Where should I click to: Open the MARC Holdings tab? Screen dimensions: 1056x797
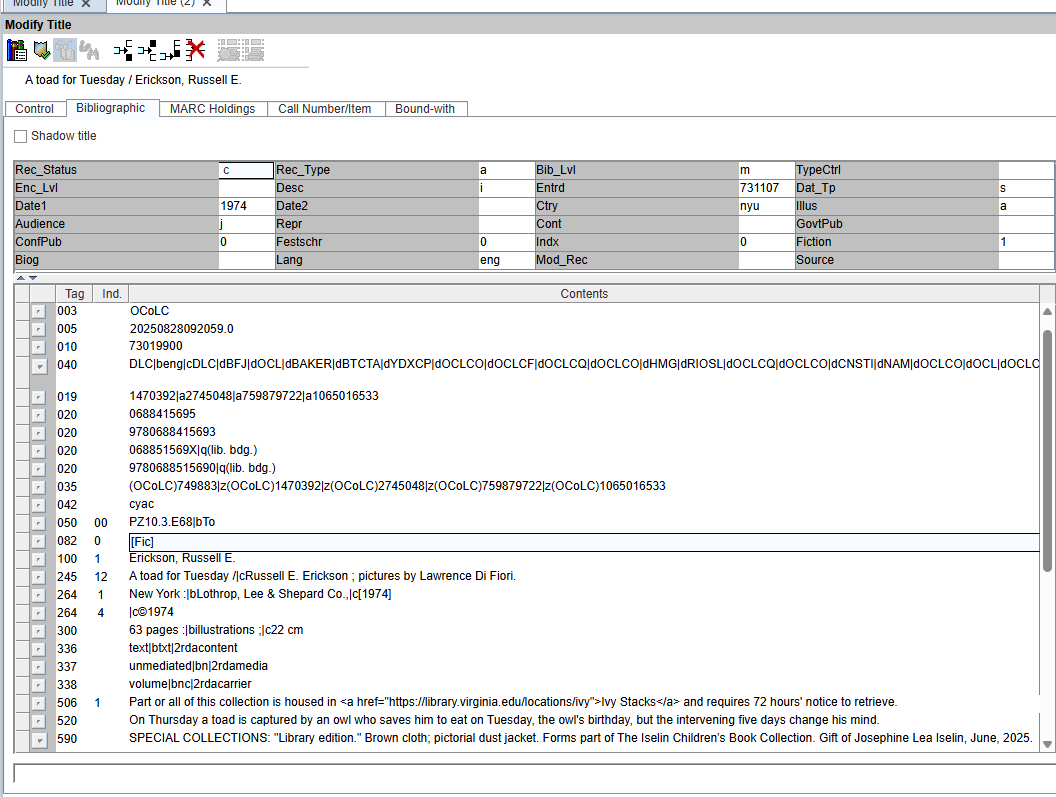[x=213, y=108]
